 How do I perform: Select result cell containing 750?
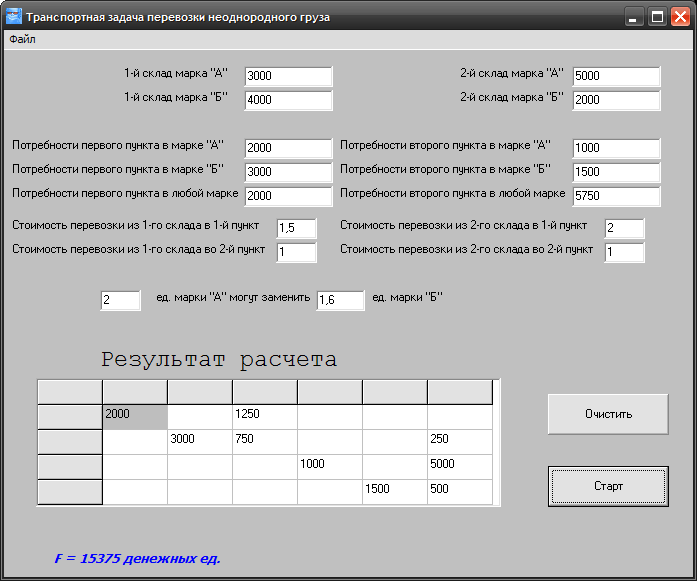pos(265,442)
